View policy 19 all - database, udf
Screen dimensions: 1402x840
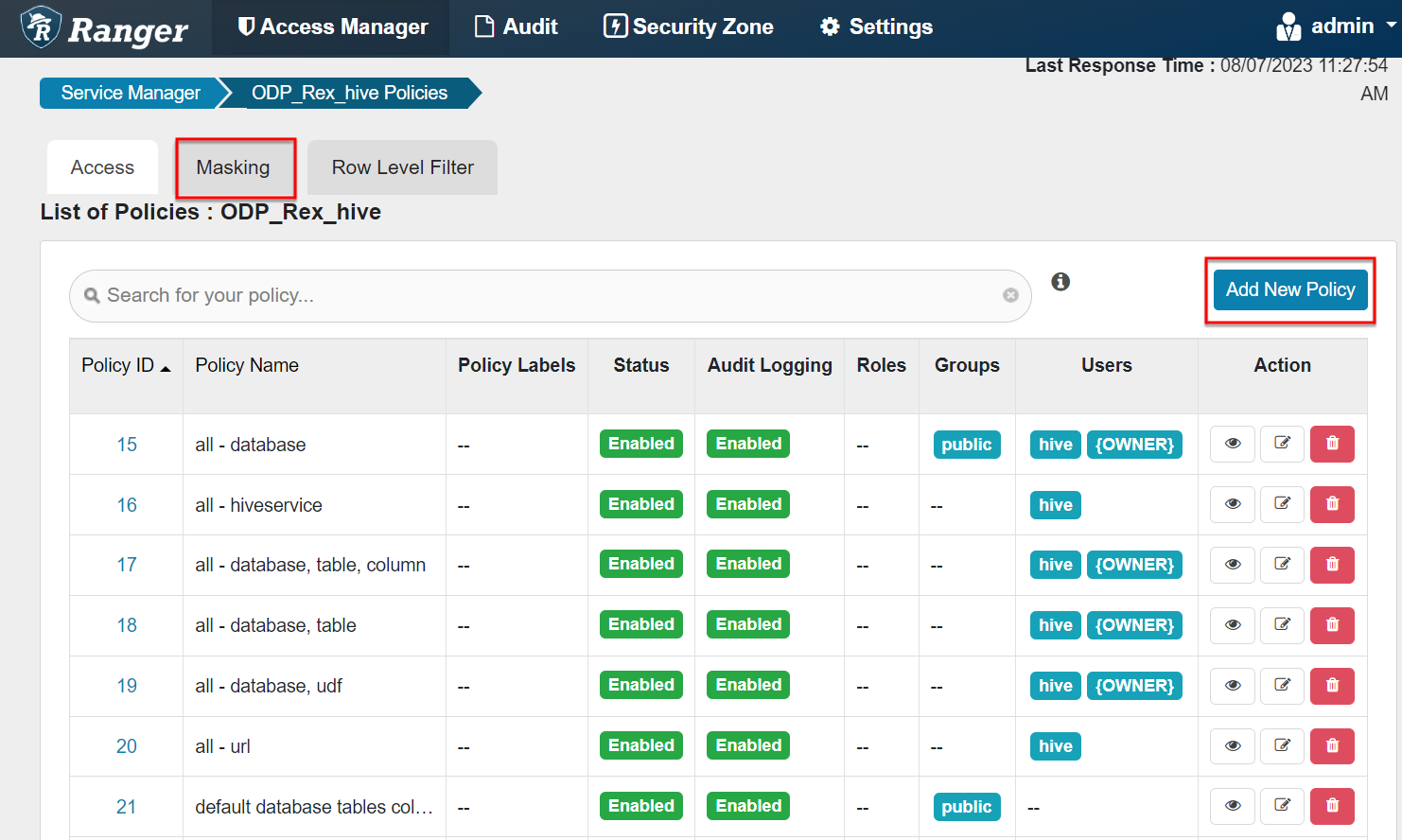pos(1233,686)
